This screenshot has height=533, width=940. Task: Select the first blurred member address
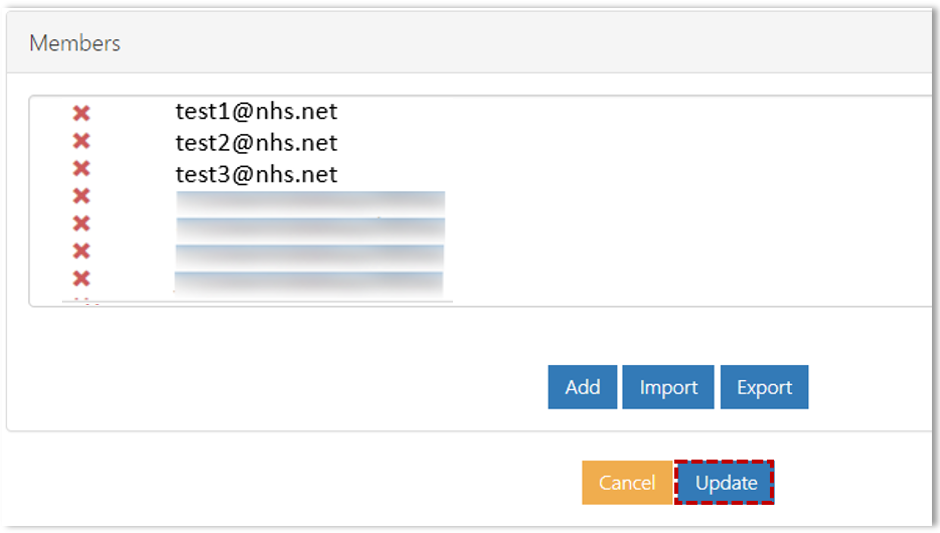[x=311, y=203]
